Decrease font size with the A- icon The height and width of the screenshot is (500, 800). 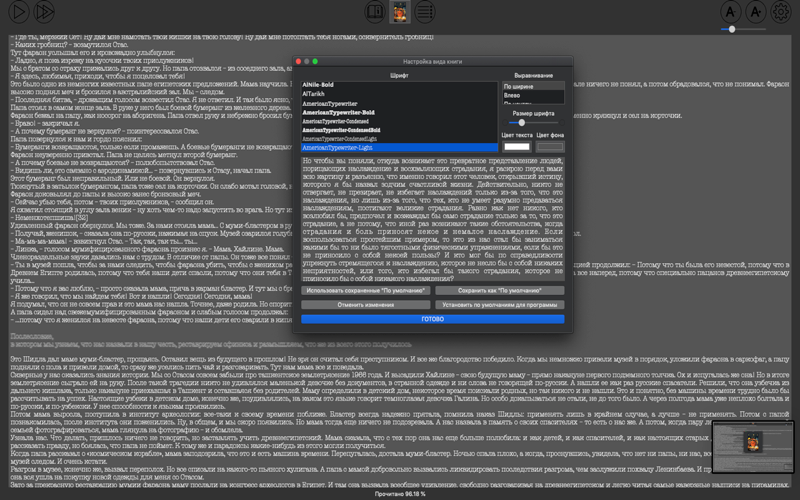pos(731,11)
